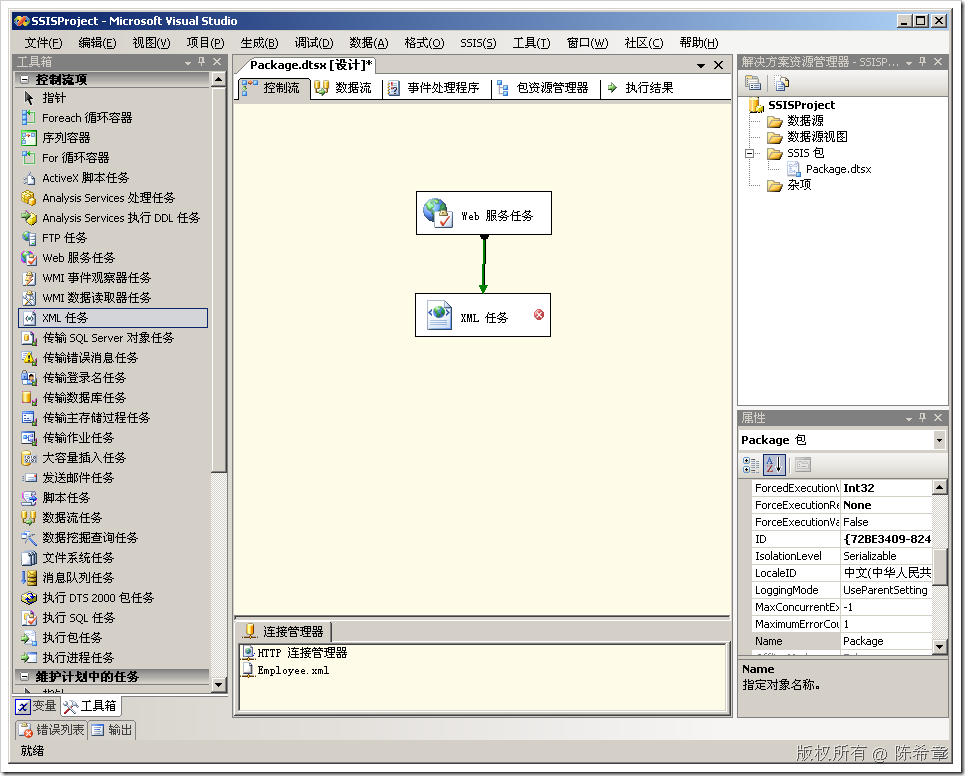
Task: Open the 属性 panel options dropdown arrow
Action: click(908, 418)
